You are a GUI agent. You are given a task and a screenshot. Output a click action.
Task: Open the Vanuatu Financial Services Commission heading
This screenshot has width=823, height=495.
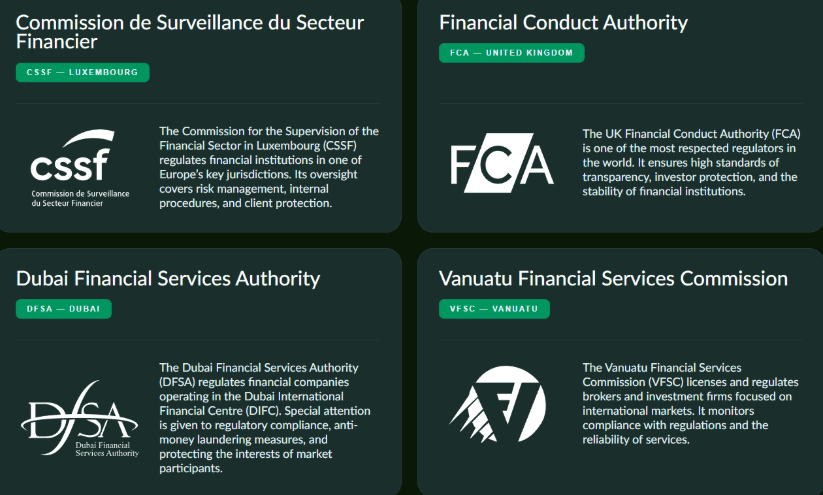pos(613,278)
